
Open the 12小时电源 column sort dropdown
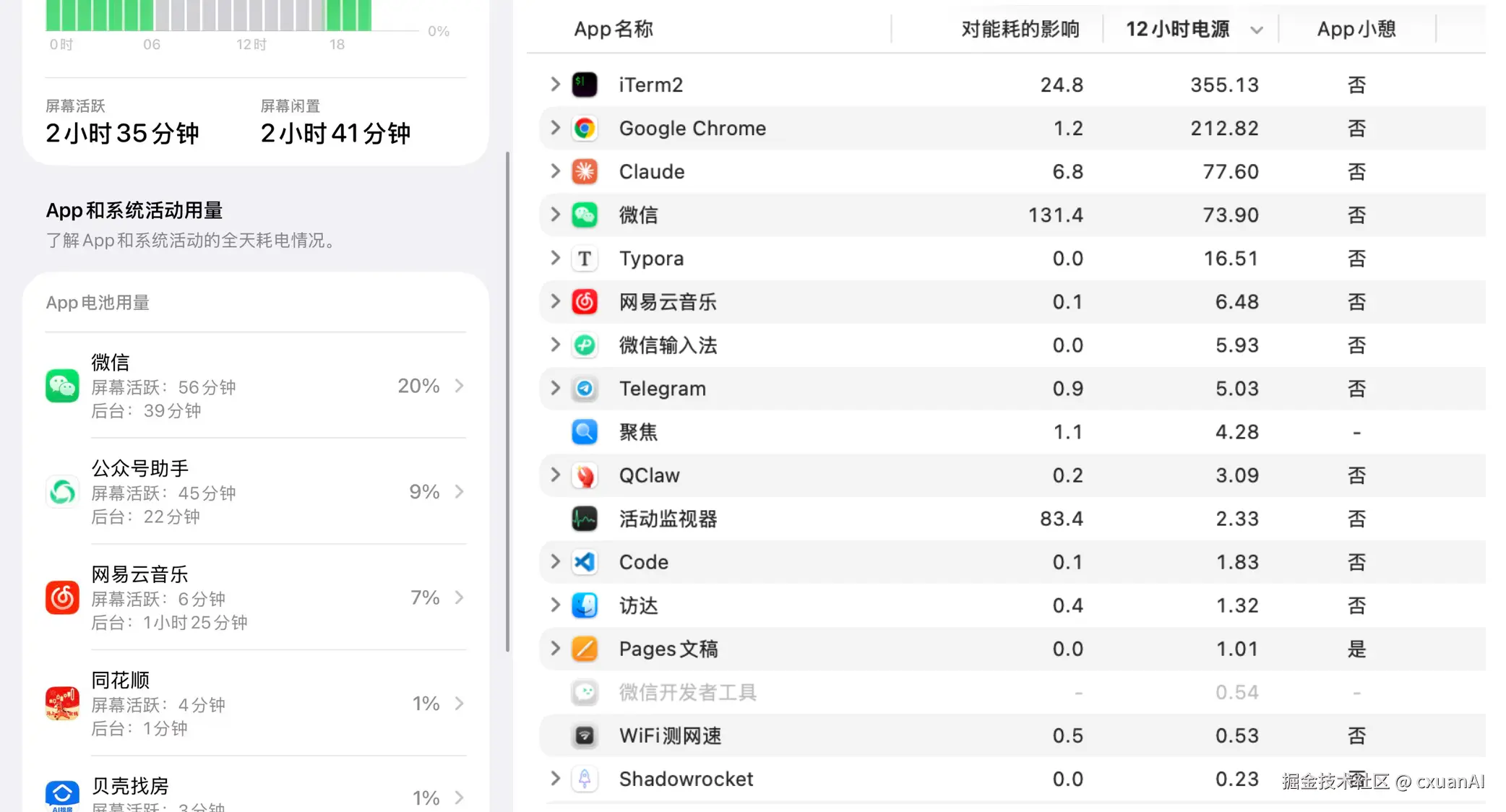pyautogui.click(x=1257, y=30)
